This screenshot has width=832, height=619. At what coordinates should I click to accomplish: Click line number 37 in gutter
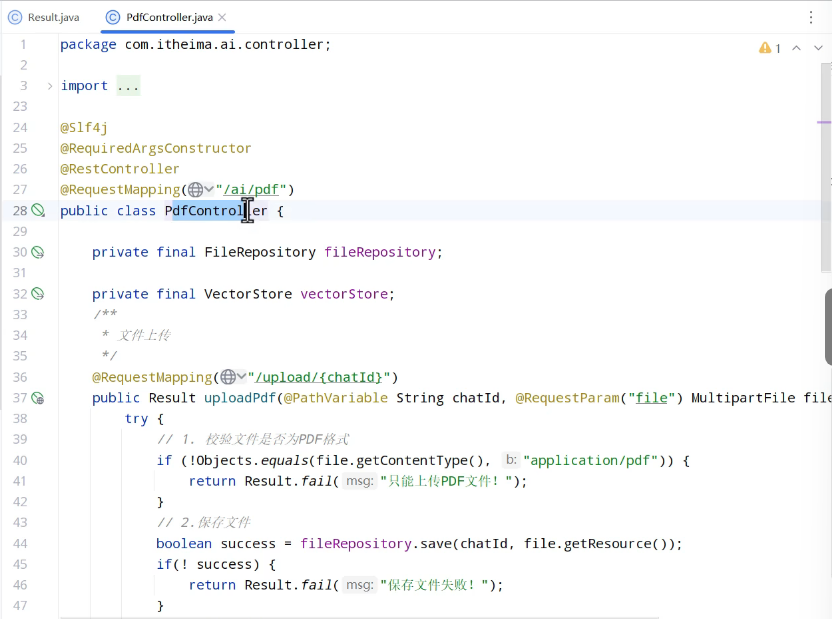pos(20,398)
